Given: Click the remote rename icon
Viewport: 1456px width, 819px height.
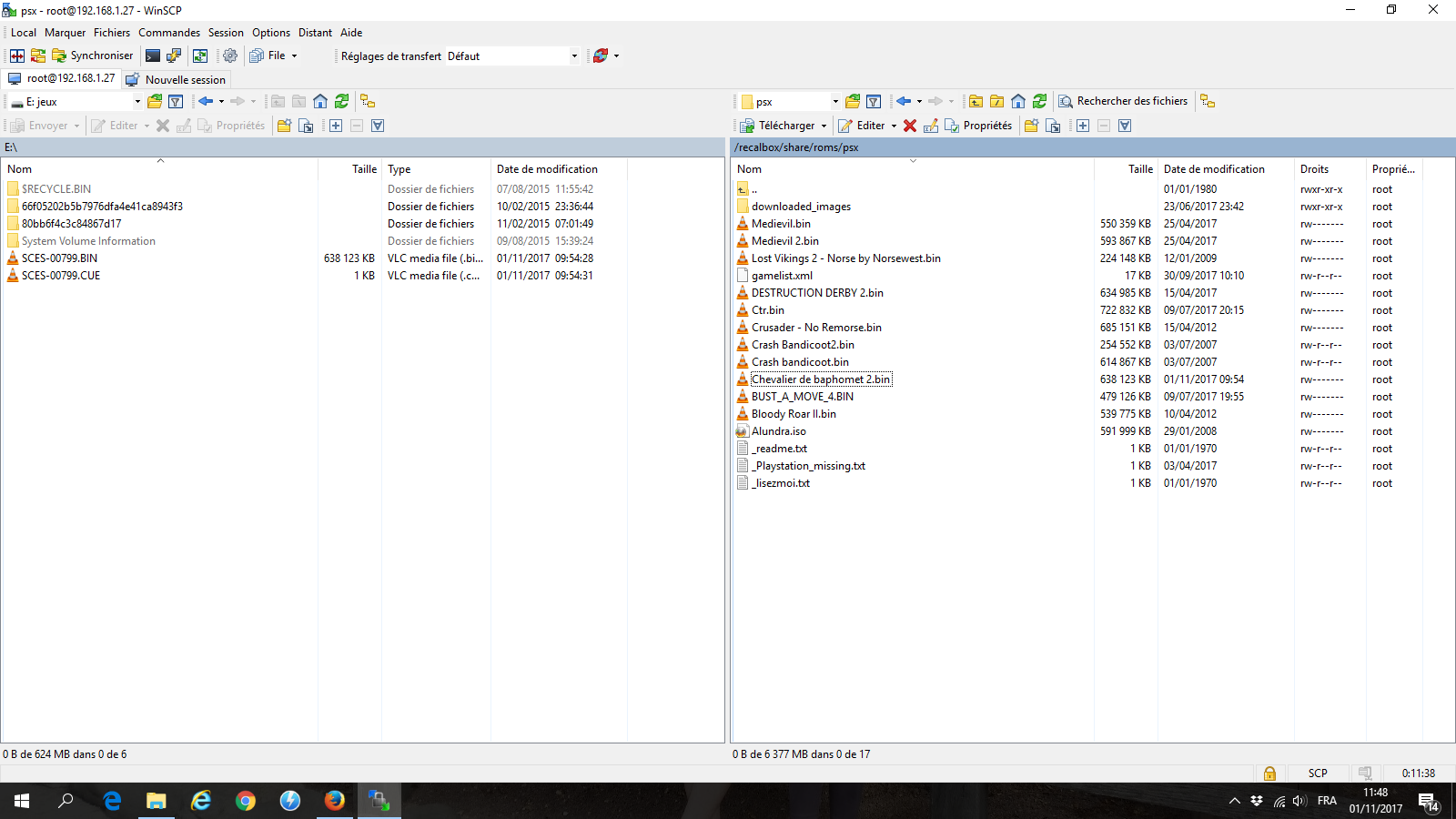Looking at the screenshot, I should [931, 126].
